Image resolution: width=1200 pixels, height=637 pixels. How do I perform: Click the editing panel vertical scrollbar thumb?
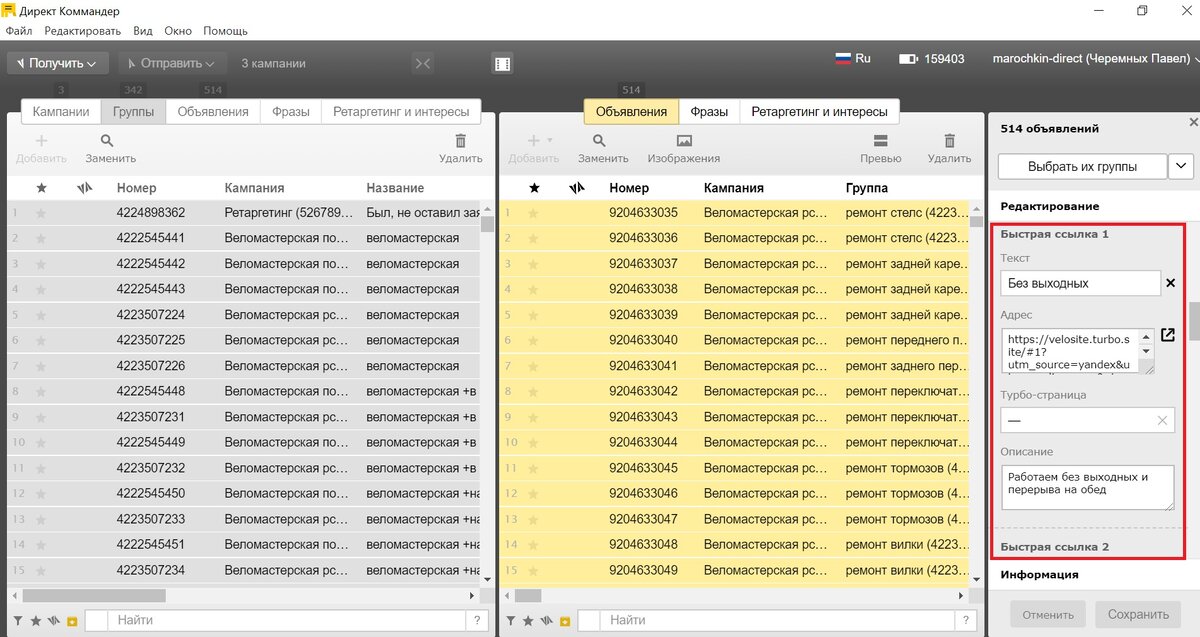1194,321
